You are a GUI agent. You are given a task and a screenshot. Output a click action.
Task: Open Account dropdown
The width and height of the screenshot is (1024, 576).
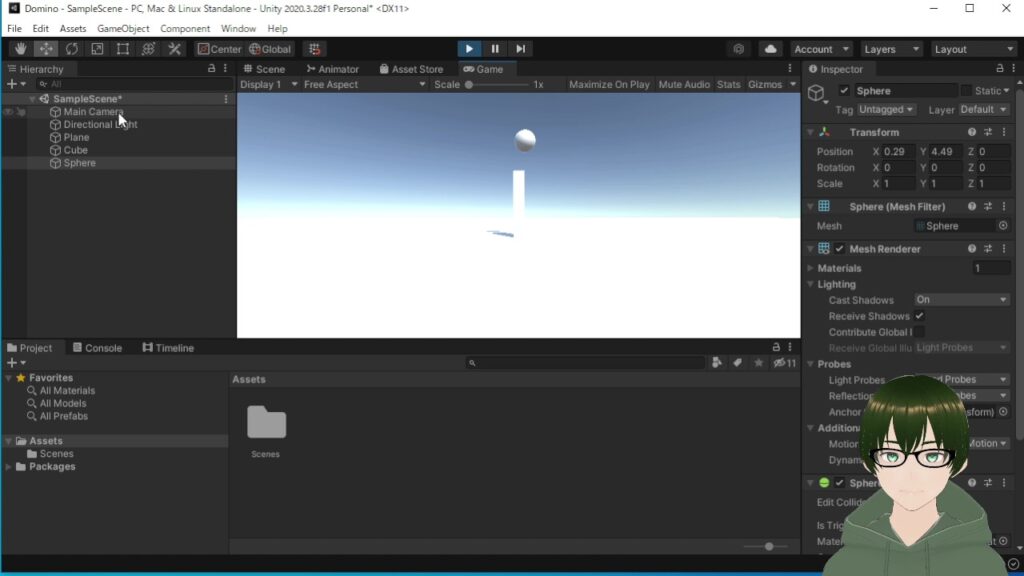click(x=821, y=49)
